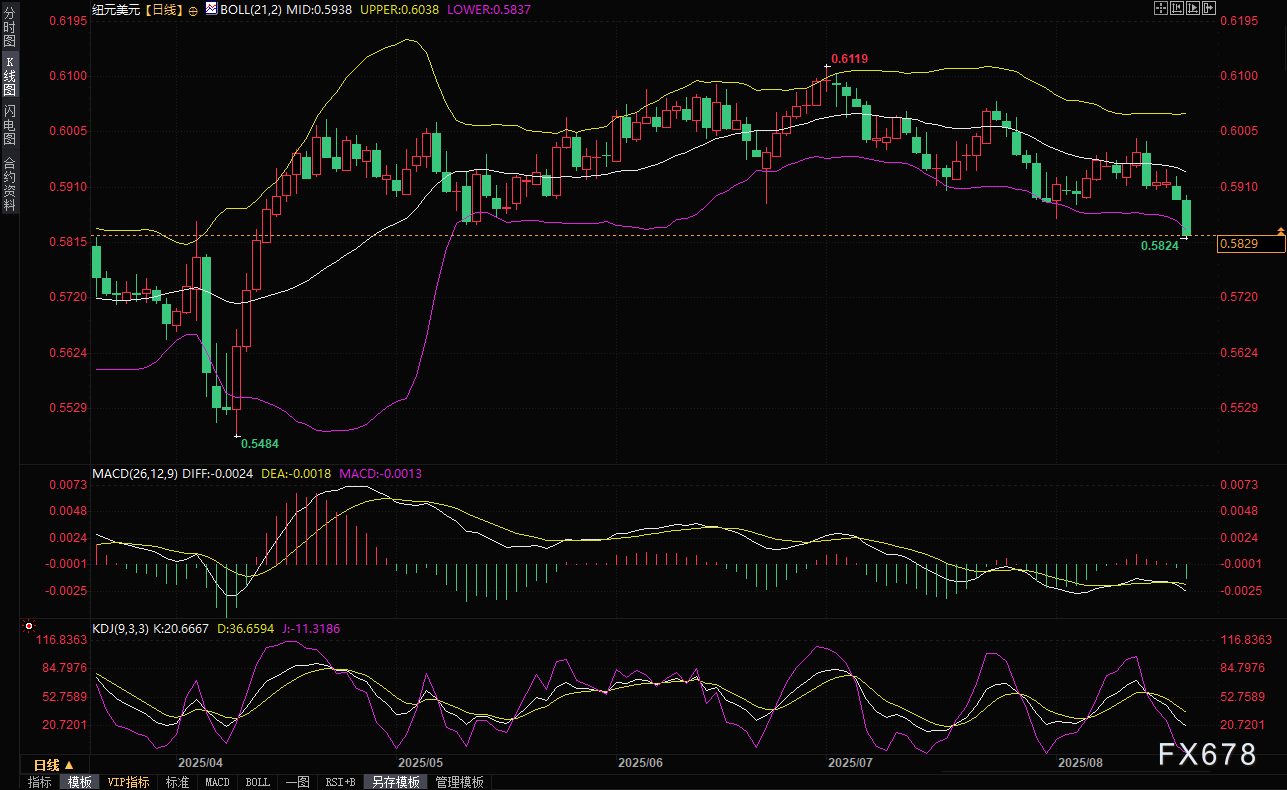Select the 指标 bottom tab
Viewport: 1287px width, 790px height.
point(40,782)
